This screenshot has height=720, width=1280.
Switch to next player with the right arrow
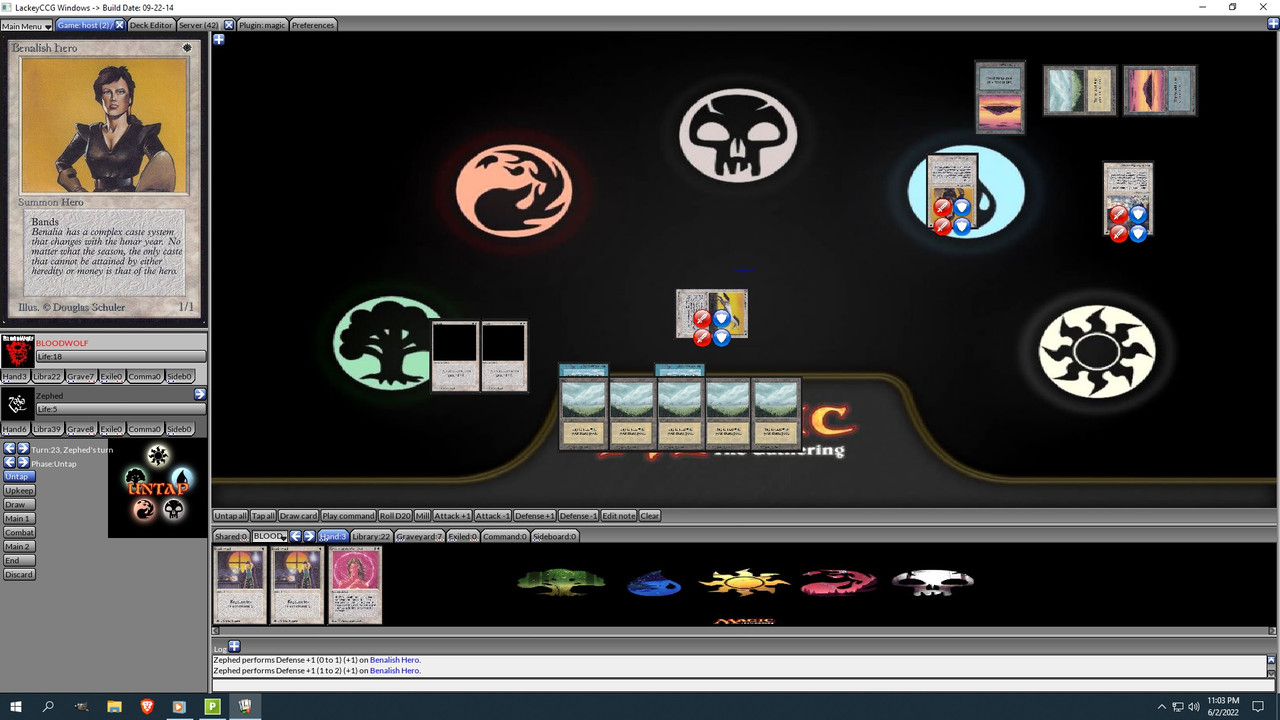click(309, 537)
